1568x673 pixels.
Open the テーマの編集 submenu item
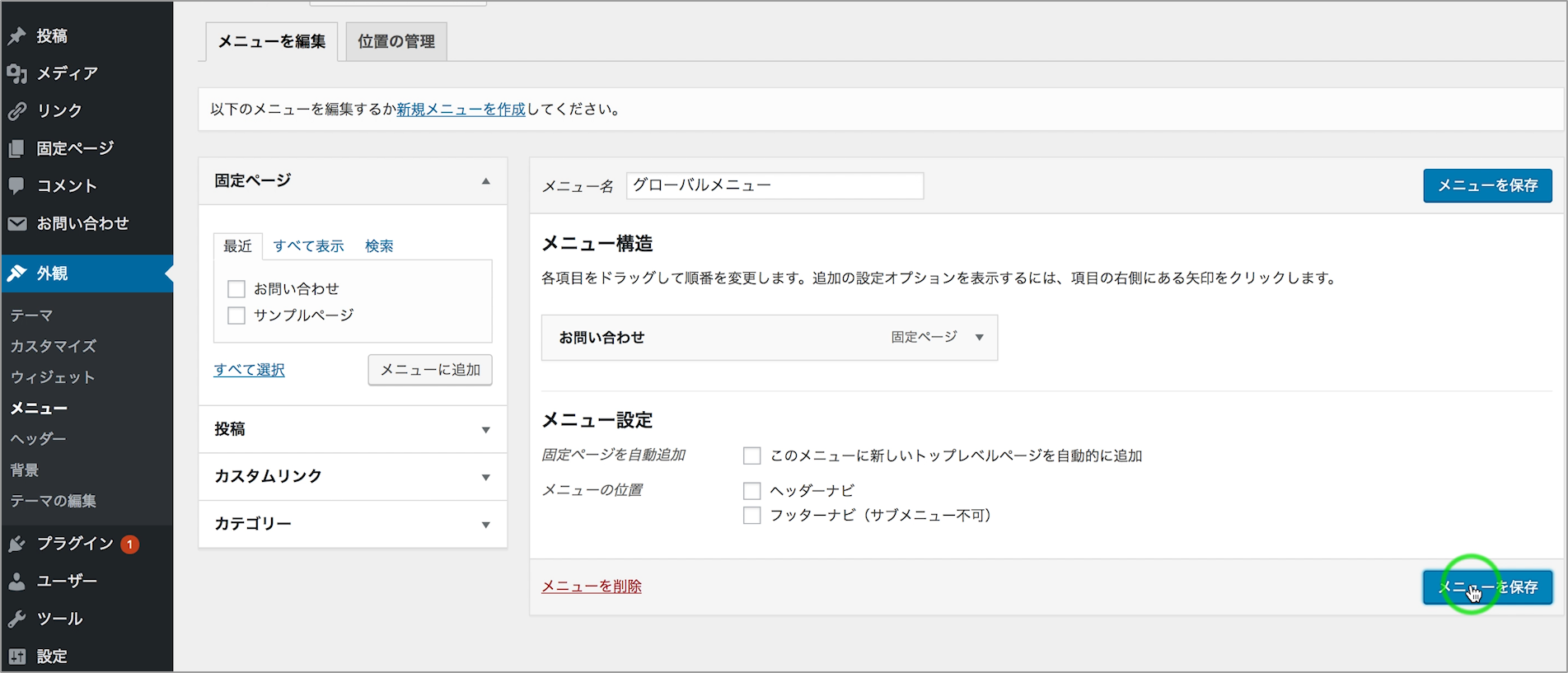click(x=53, y=501)
